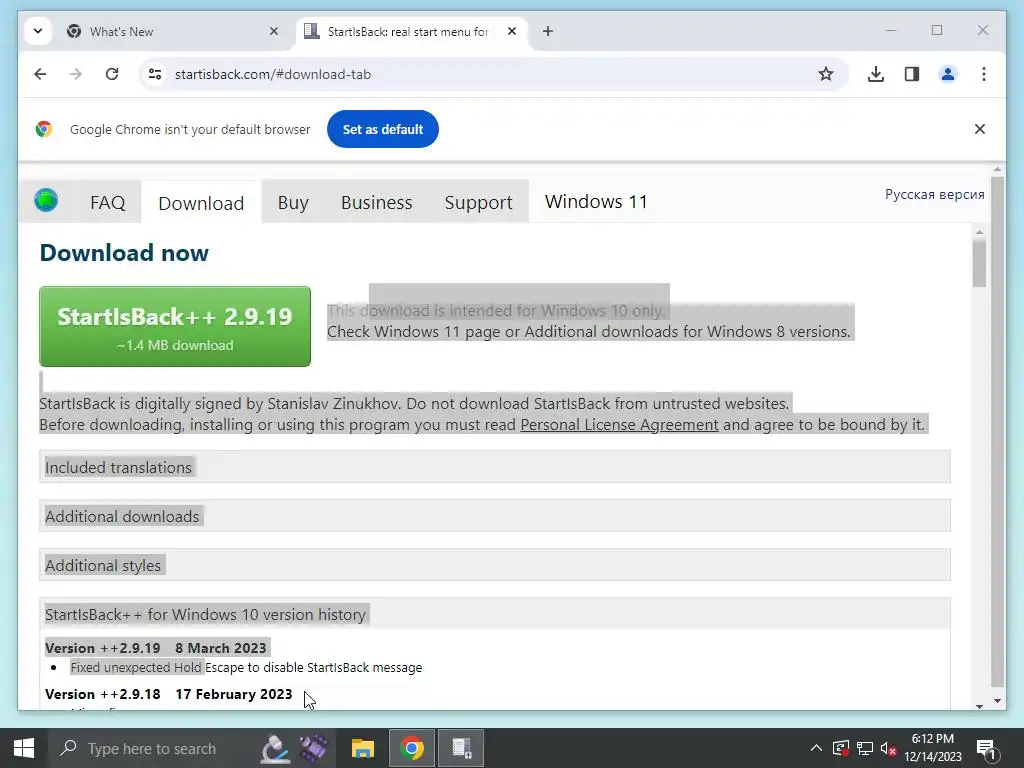Image resolution: width=1024 pixels, height=768 pixels.
Task: Expand Additional downloads section
Action: click(x=494, y=516)
